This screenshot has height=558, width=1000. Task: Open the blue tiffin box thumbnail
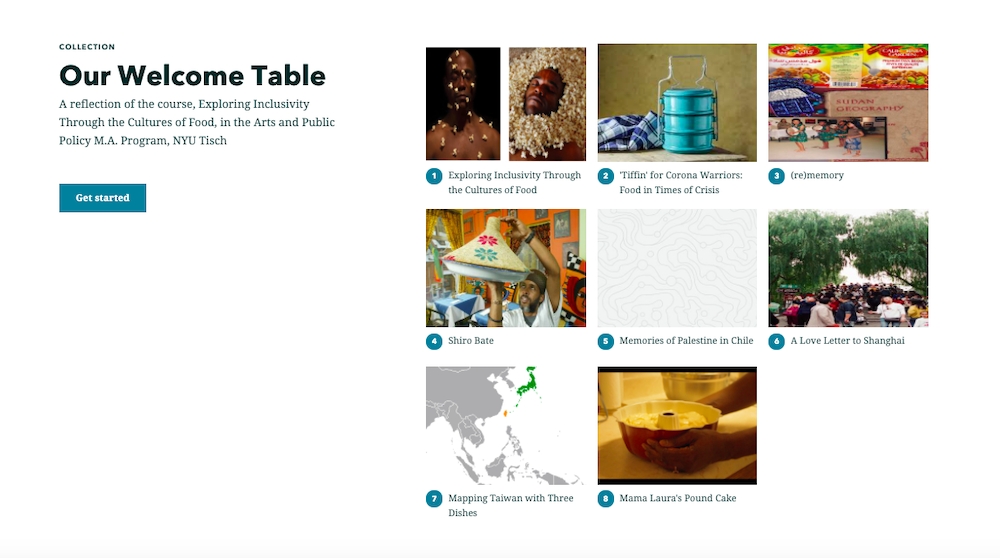[x=677, y=102]
